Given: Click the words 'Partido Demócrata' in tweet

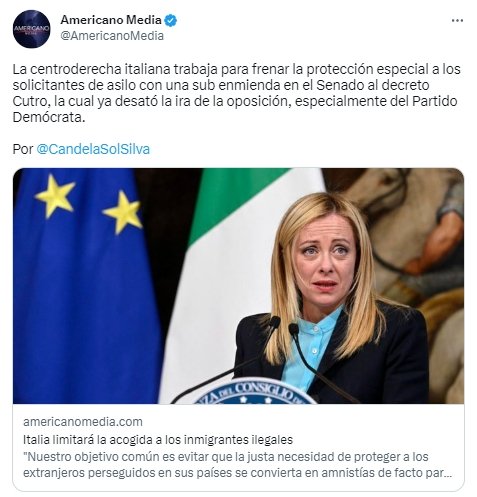Looking at the screenshot, I should 233,109.
